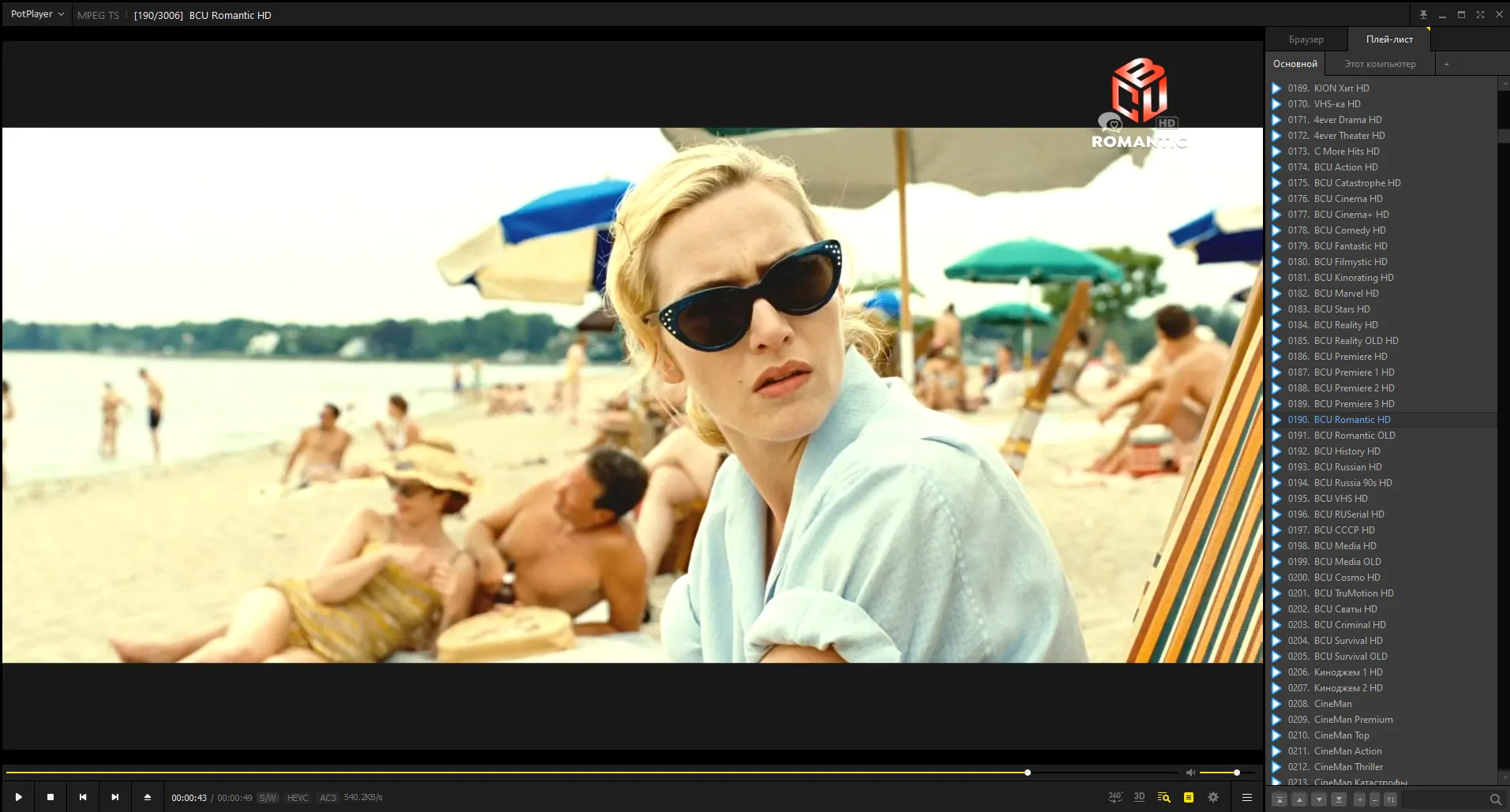The height and width of the screenshot is (812, 1510).
Task: Mute sound via speaker icon
Action: coord(1191,773)
